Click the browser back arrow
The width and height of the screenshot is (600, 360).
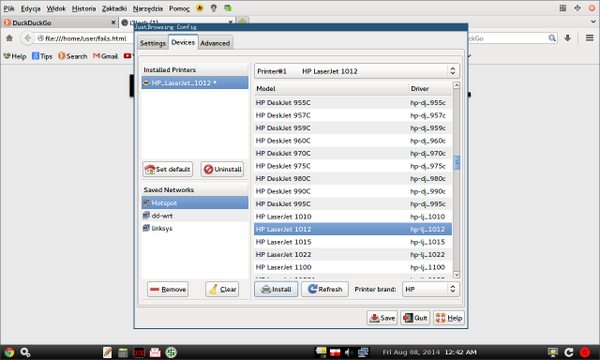[x=27, y=38]
